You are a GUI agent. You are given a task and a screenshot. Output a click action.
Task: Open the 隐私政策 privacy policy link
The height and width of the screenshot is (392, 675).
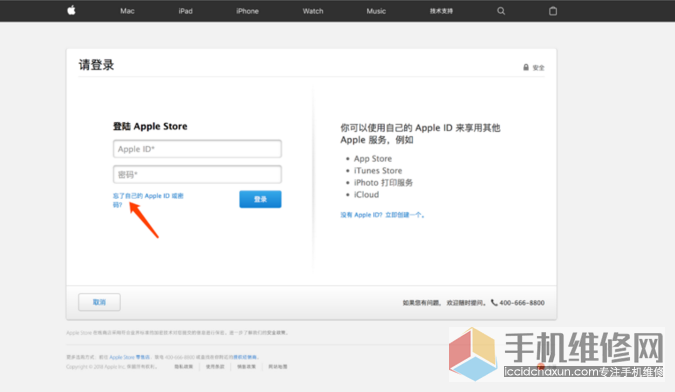pos(184,367)
